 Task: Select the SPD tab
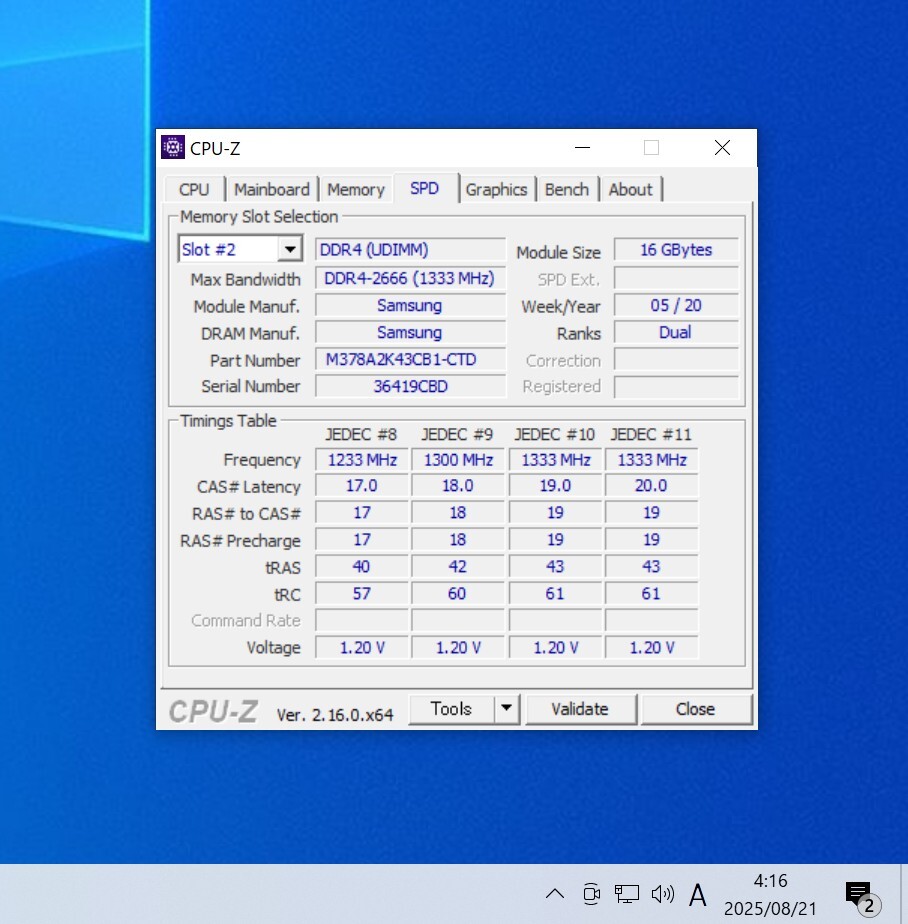pos(424,188)
